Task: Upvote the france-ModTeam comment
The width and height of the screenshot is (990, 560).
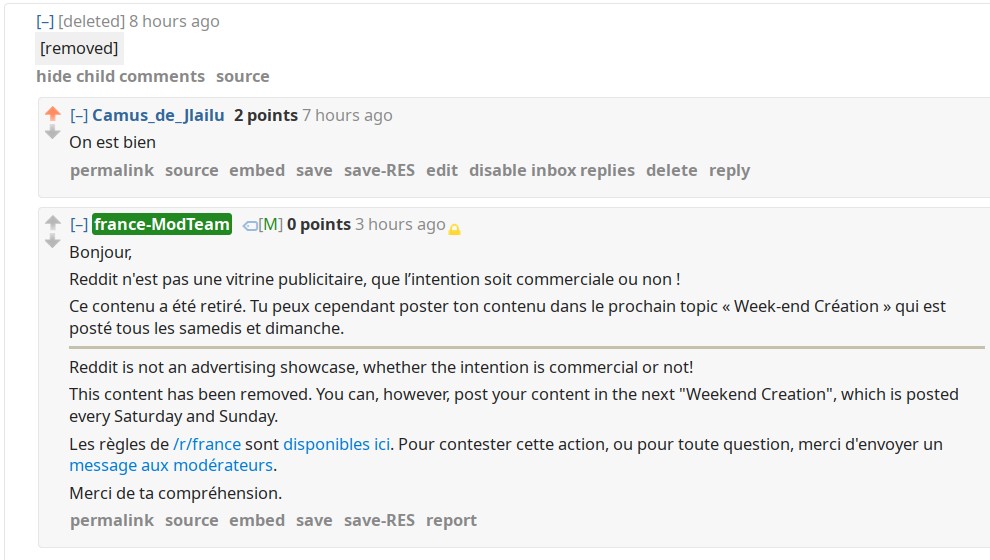Action: tap(52, 223)
